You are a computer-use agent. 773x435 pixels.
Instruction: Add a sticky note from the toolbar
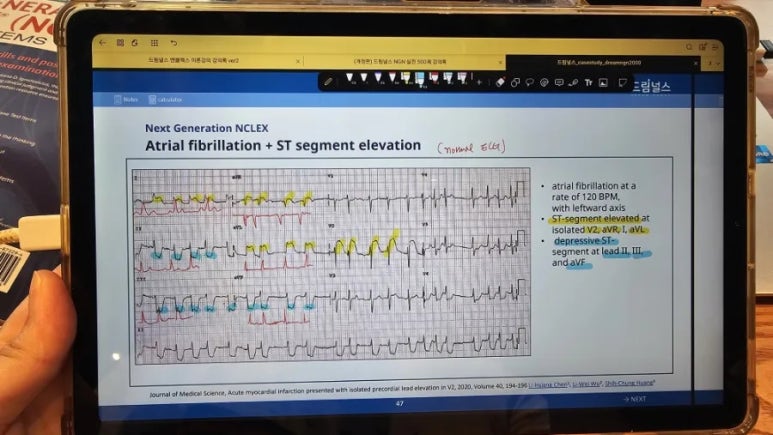623,83
